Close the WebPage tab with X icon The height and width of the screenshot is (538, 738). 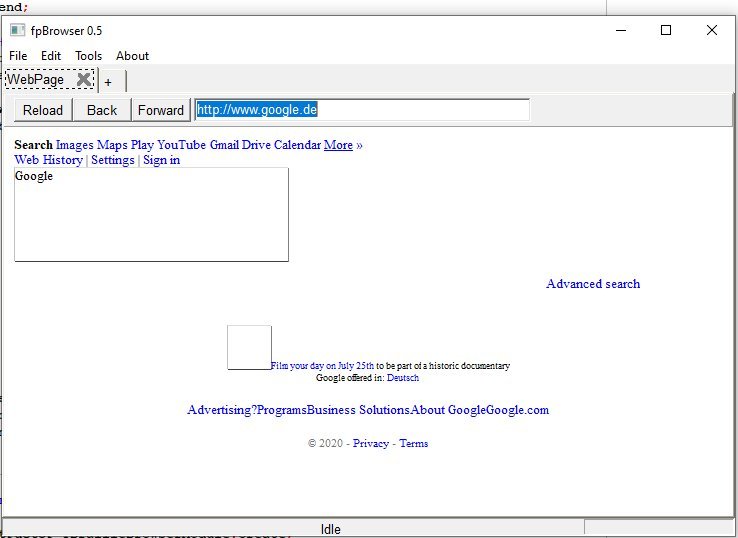point(84,79)
